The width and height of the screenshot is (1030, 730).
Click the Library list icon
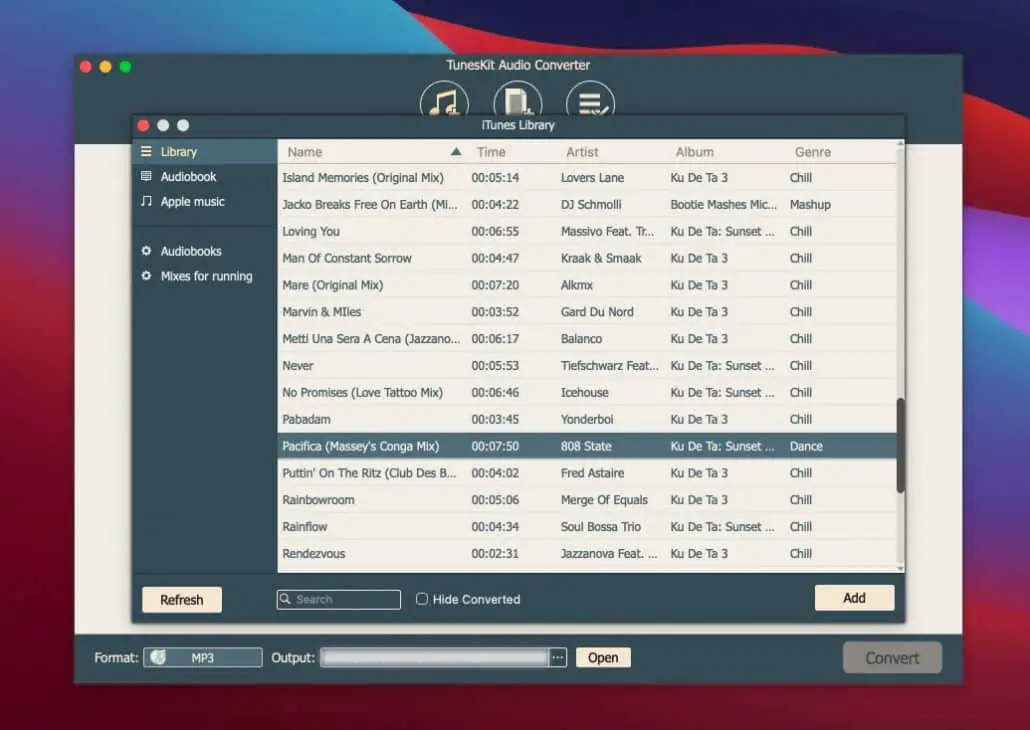click(x=146, y=152)
